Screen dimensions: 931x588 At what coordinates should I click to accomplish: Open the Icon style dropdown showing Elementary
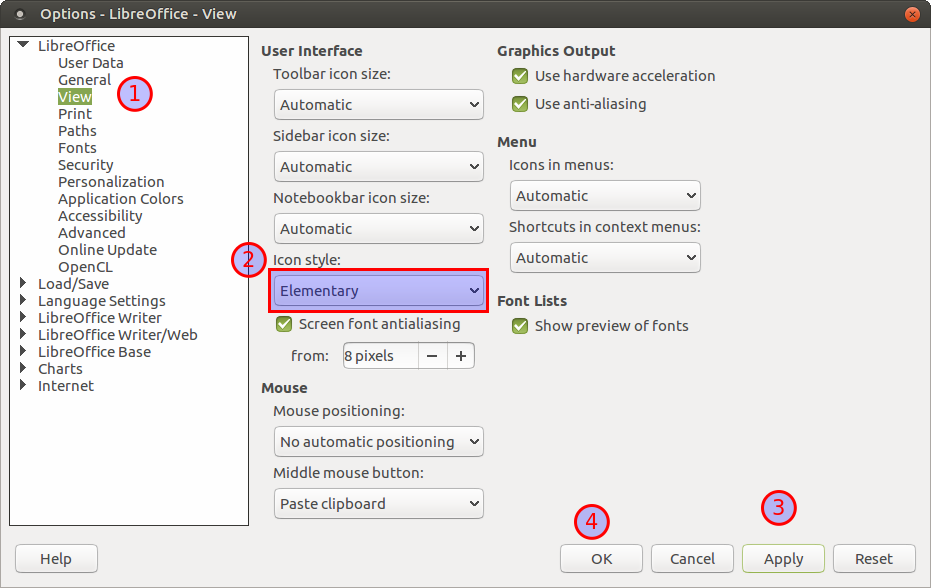379,290
